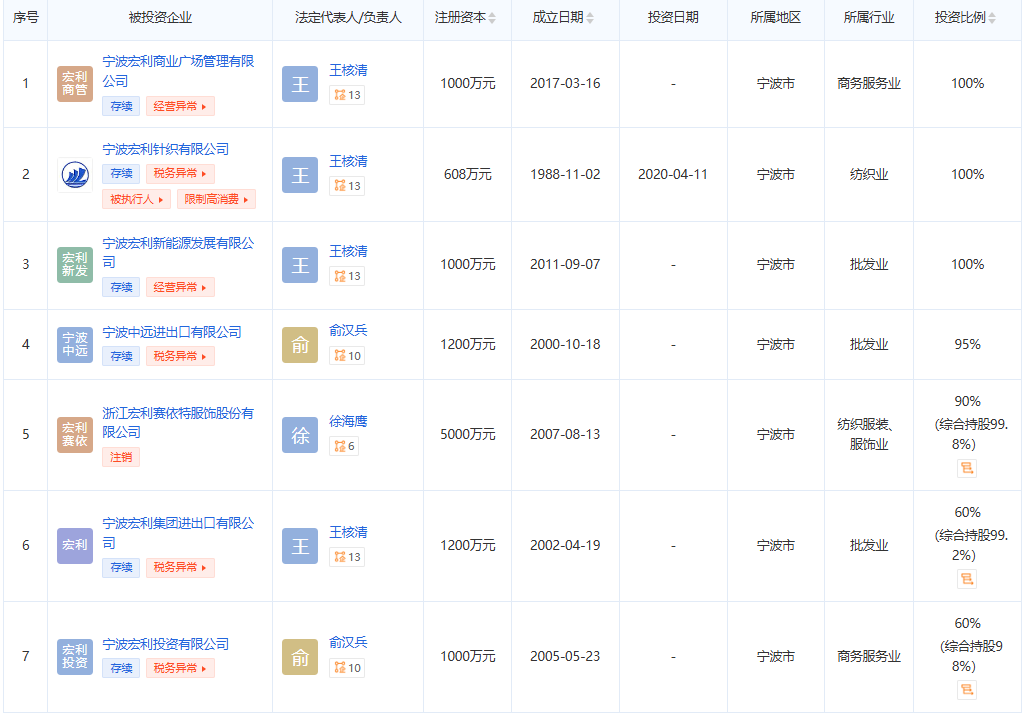Select the 2020-04-11 investment date cell
Viewport: 1028px width, 722px height.
[x=673, y=174]
